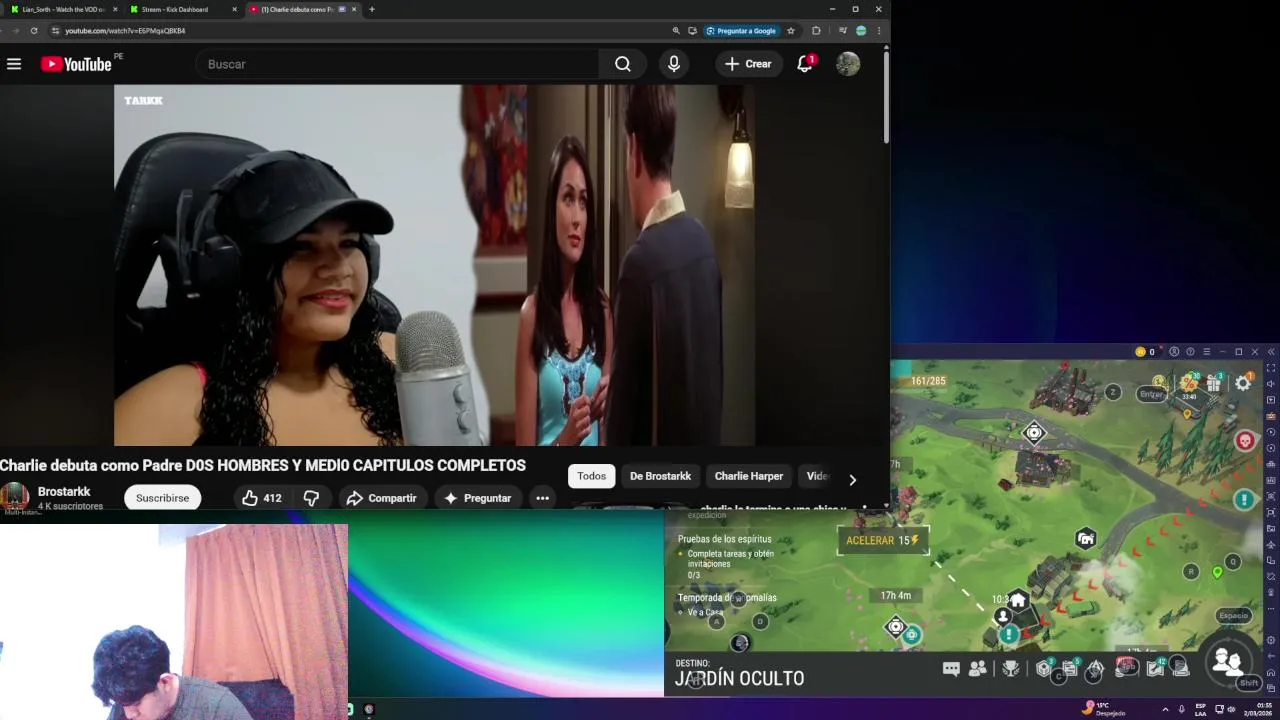
Task: Open game settings gear with badge
Action: pos(1243,383)
